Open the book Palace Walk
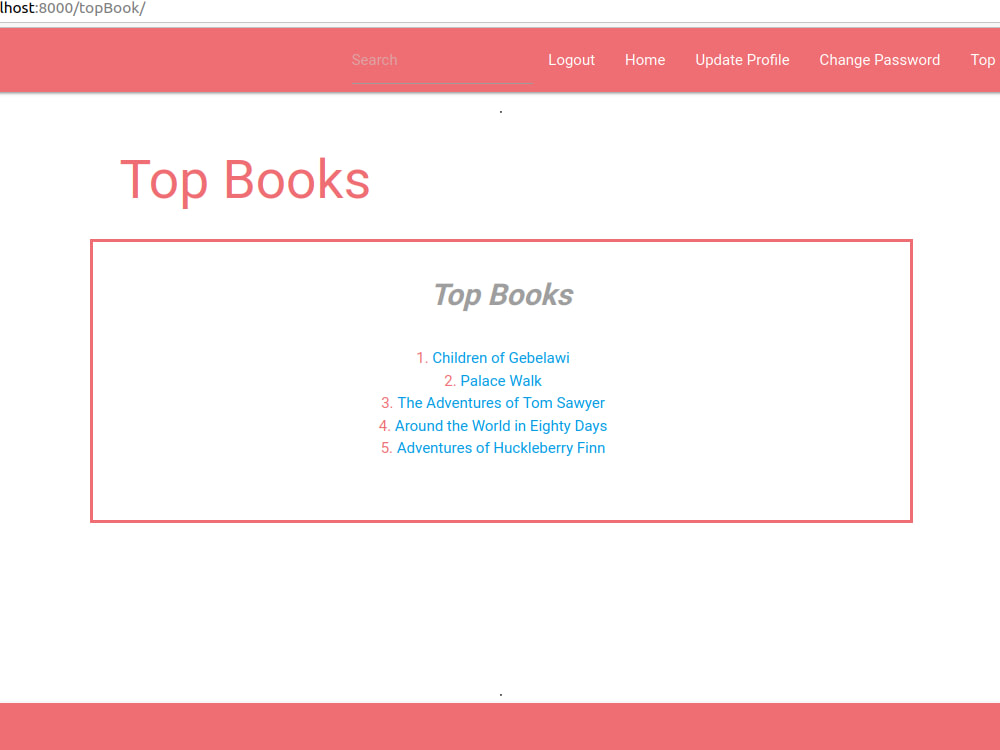 [x=500, y=380]
